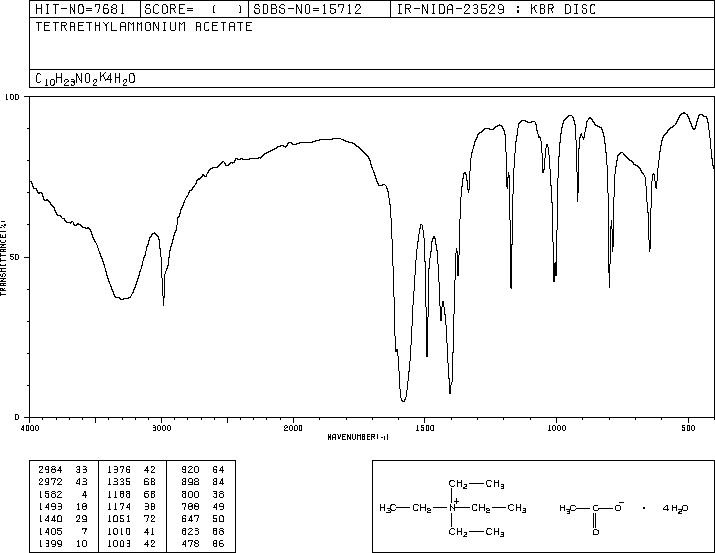Click the transmittance value 4 beside 1582
The width and height of the screenshot is (715, 553).
click(x=84, y=494)
